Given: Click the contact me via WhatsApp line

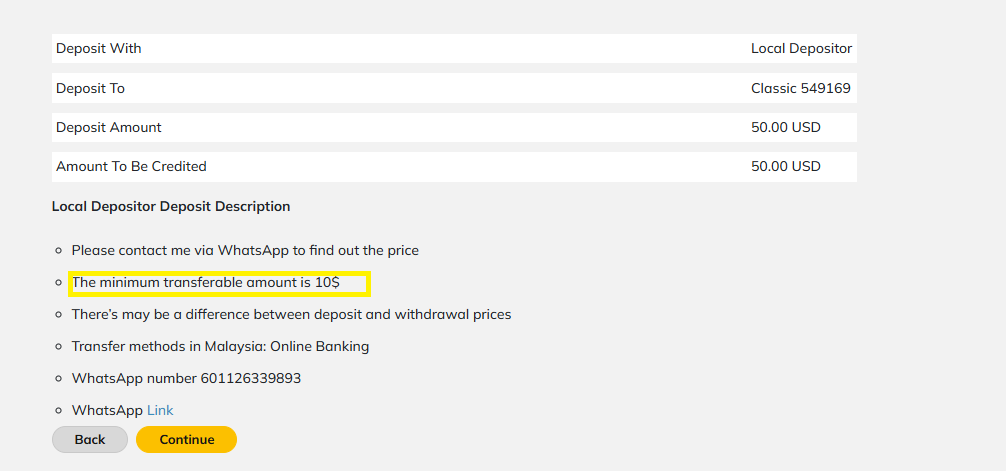Looking at the screenshot, I should [x=245, y=250].
